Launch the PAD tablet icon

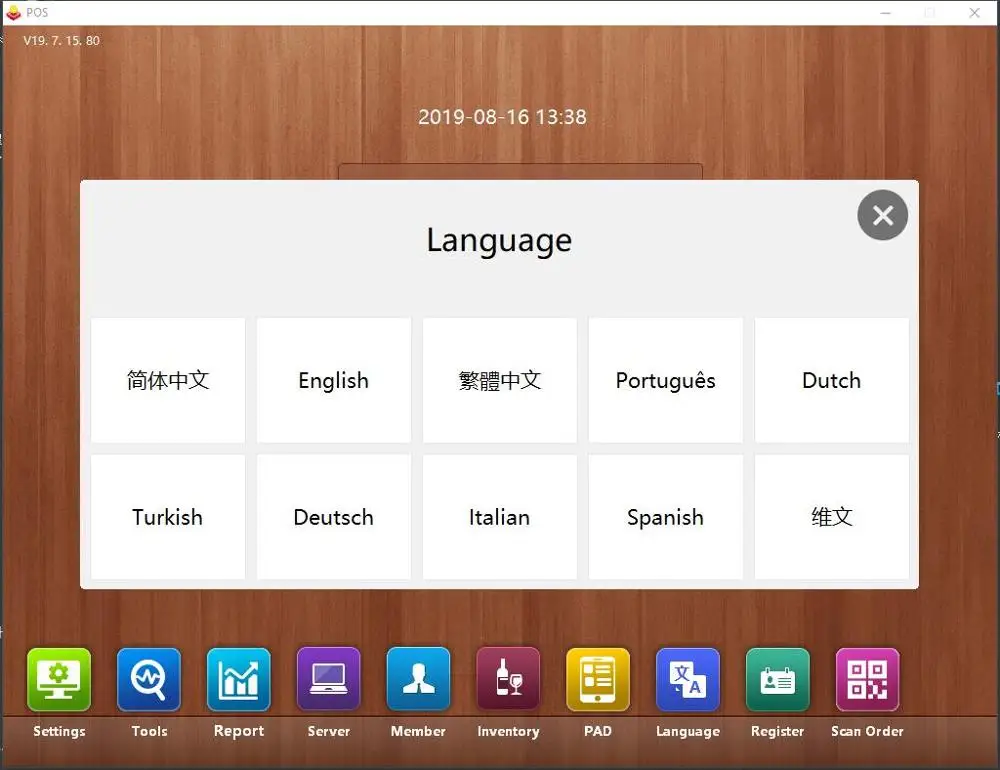click(x=598, y=679)
